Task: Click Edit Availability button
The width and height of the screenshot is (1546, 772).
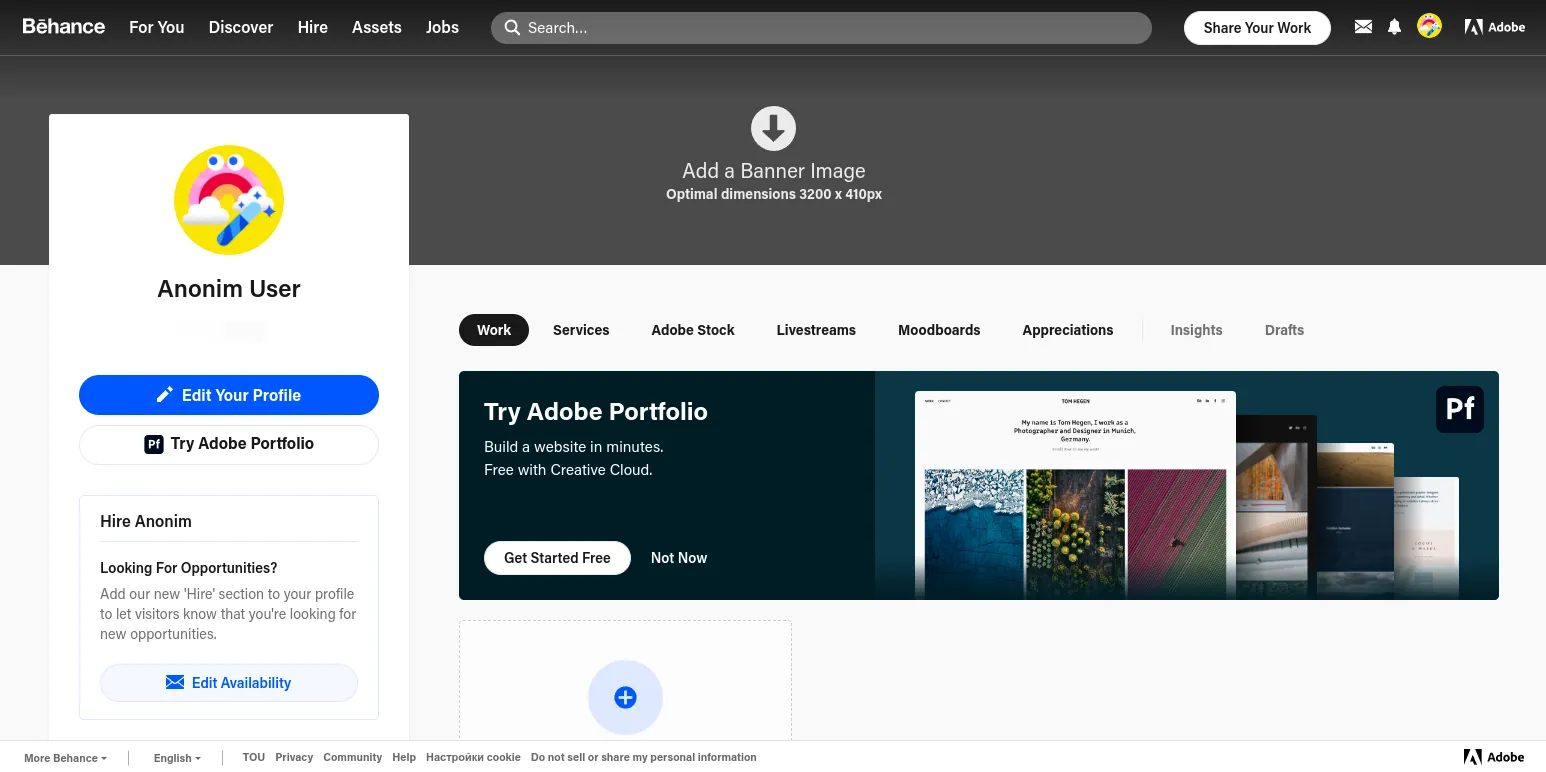Action: click(x=229, y=683)
